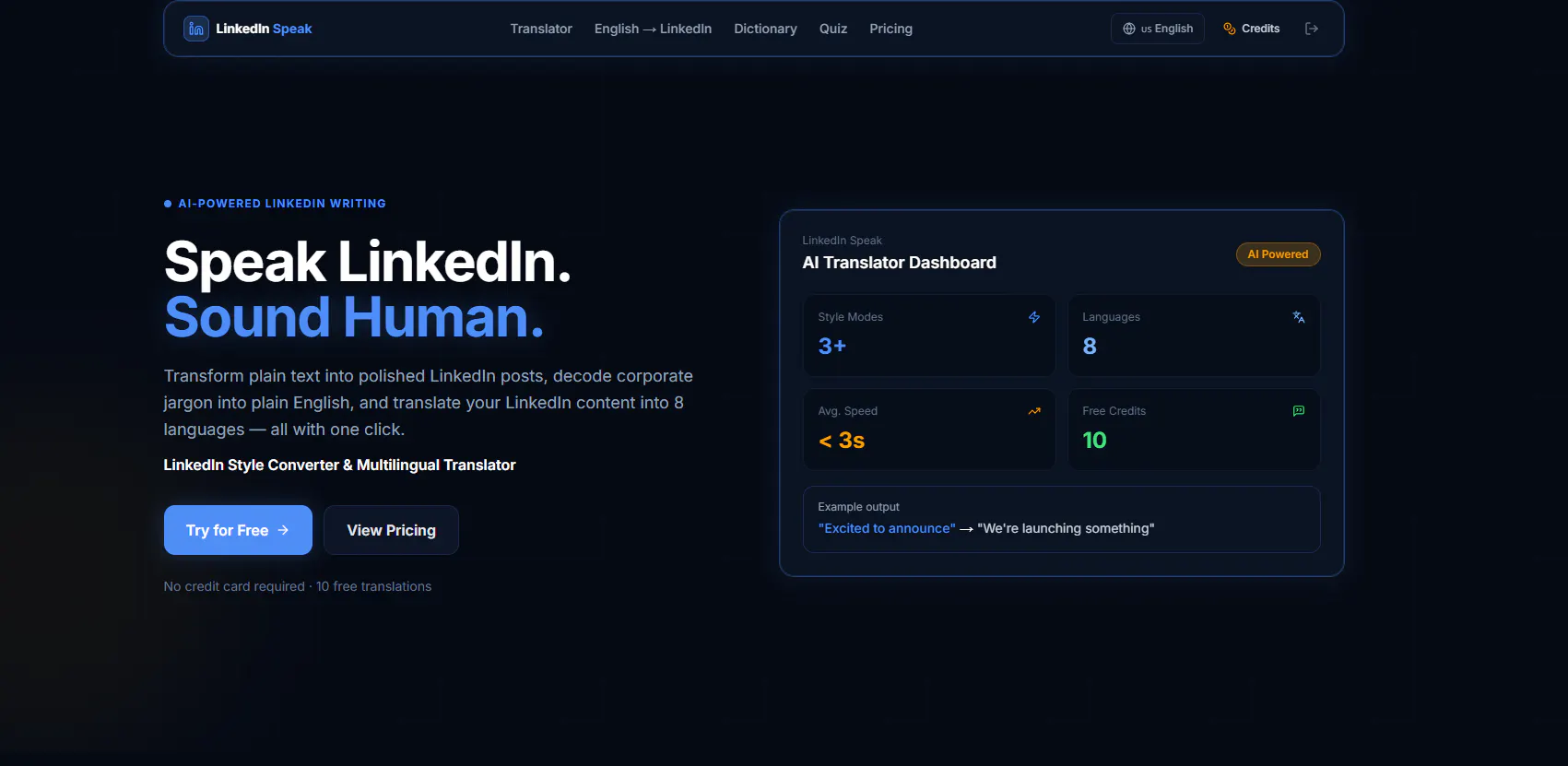Click the lightning bolt icon in Style Modes card
Viewport: 1568px width, 766px height.
(1034, 317)
